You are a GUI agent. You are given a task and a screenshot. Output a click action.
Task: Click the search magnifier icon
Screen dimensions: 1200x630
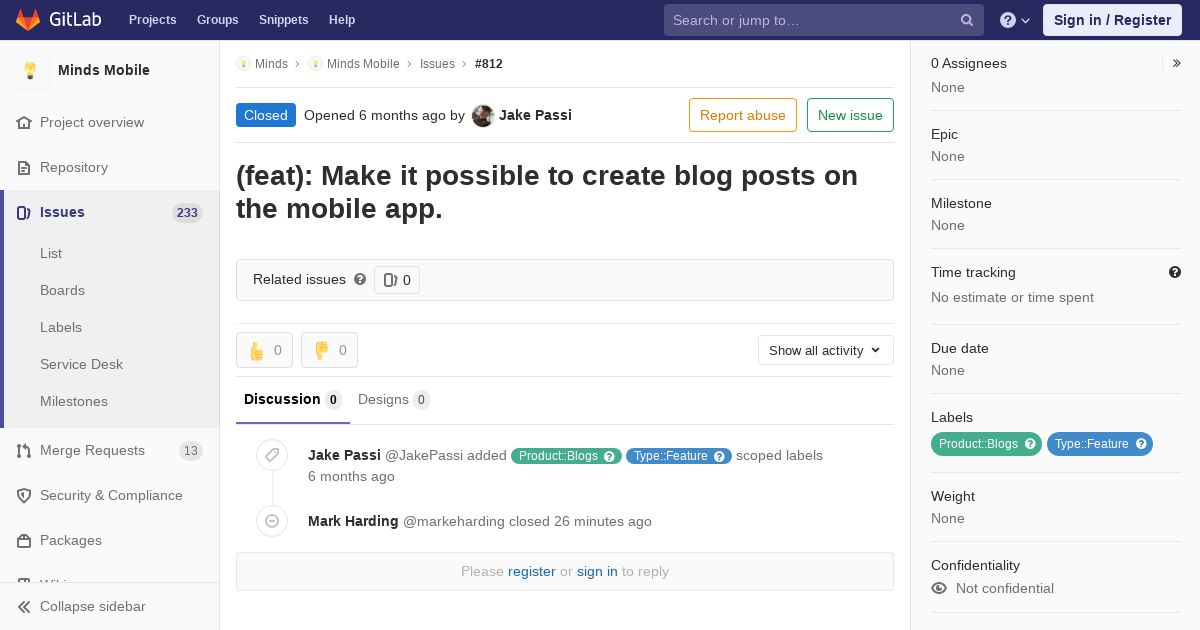click(967, 20)
